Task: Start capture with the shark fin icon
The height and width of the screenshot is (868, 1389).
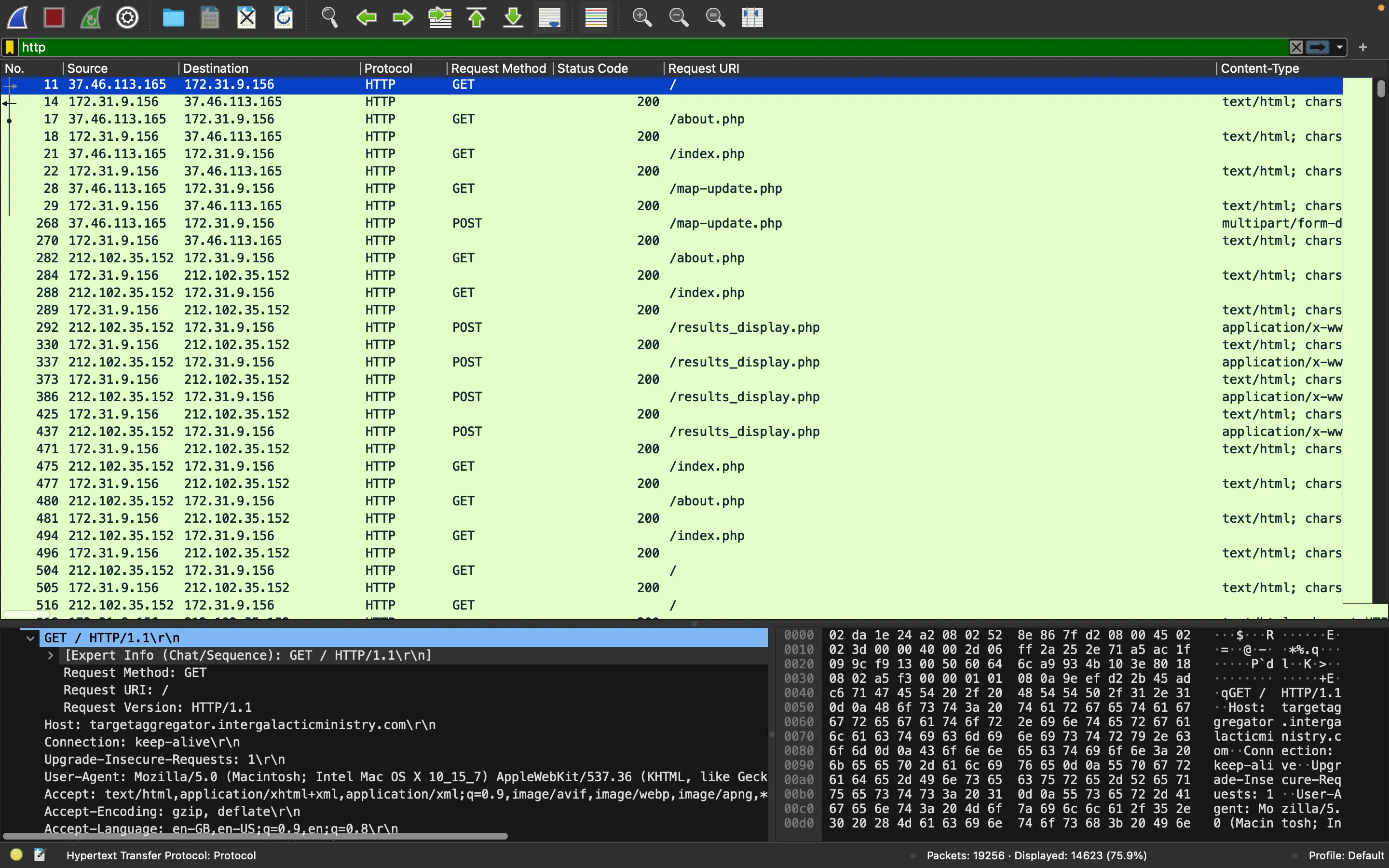Action: (17, 17)
